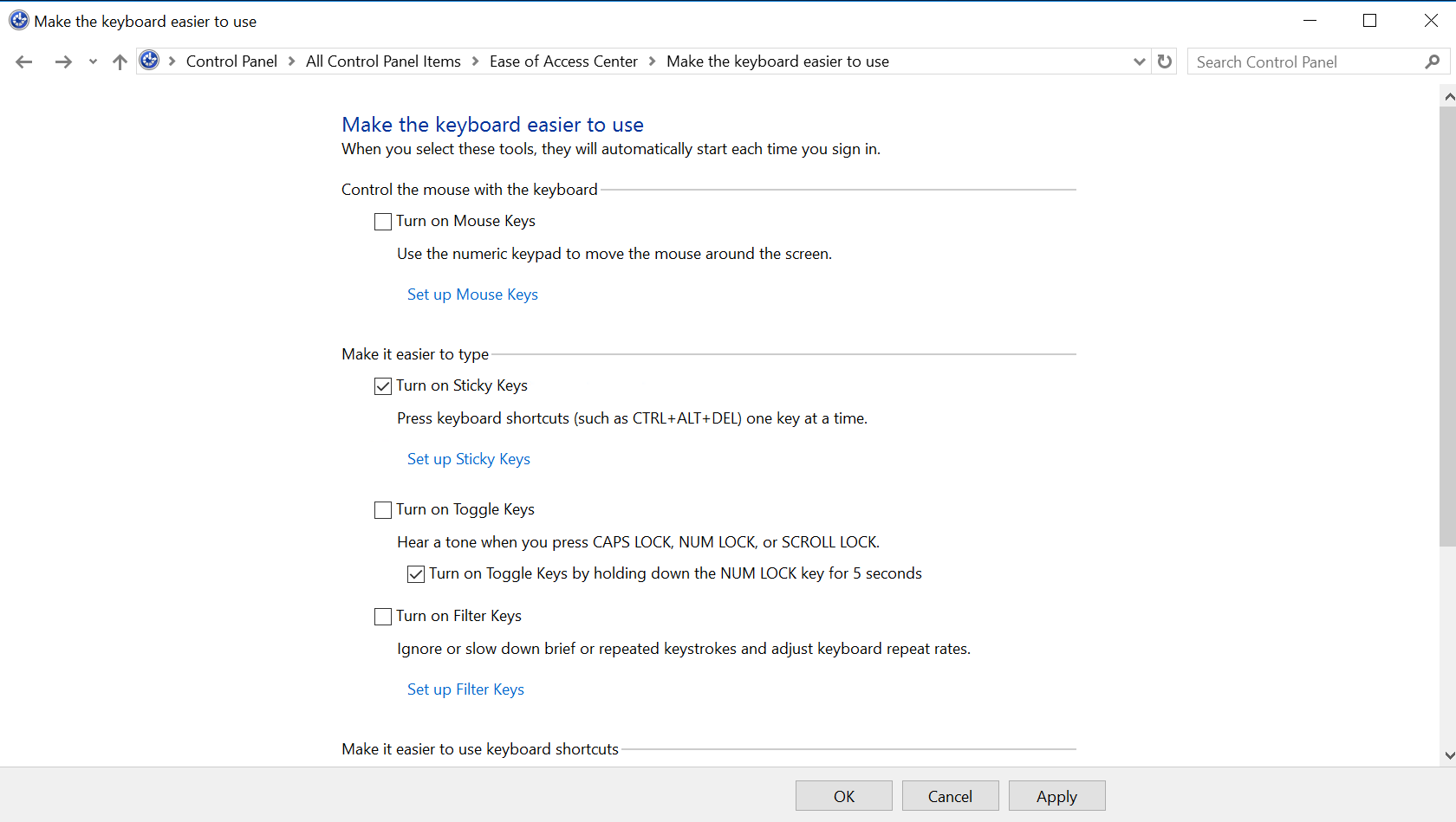Enable Turn on Filter Keys checkbox

383,617
